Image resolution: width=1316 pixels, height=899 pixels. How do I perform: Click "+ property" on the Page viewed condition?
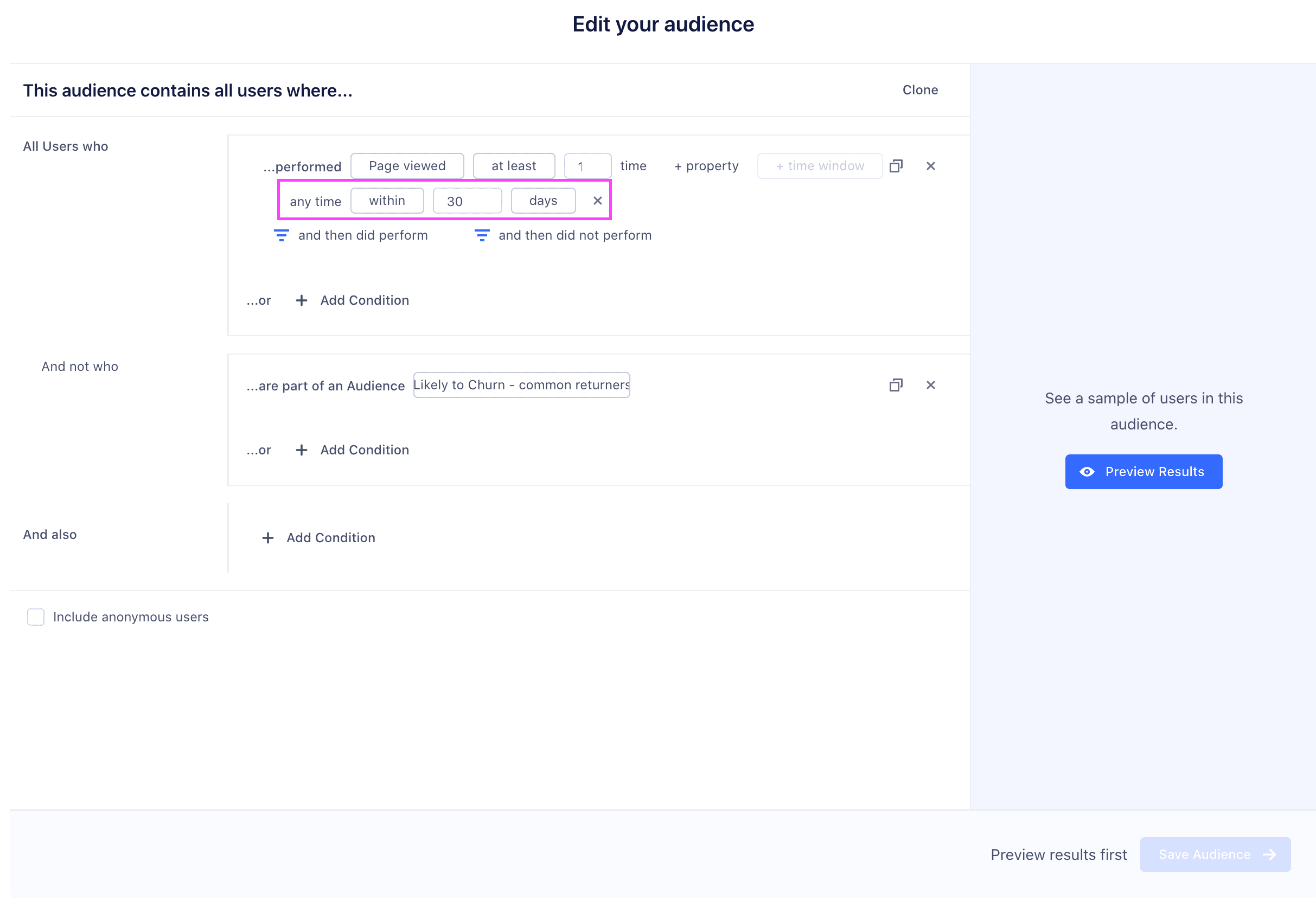[706, 165]
